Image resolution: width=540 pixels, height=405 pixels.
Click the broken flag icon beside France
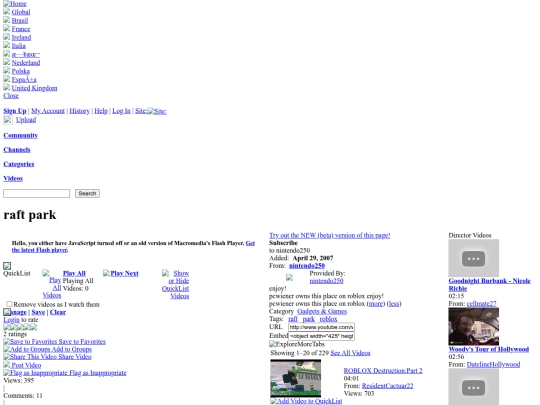(7, 28)
